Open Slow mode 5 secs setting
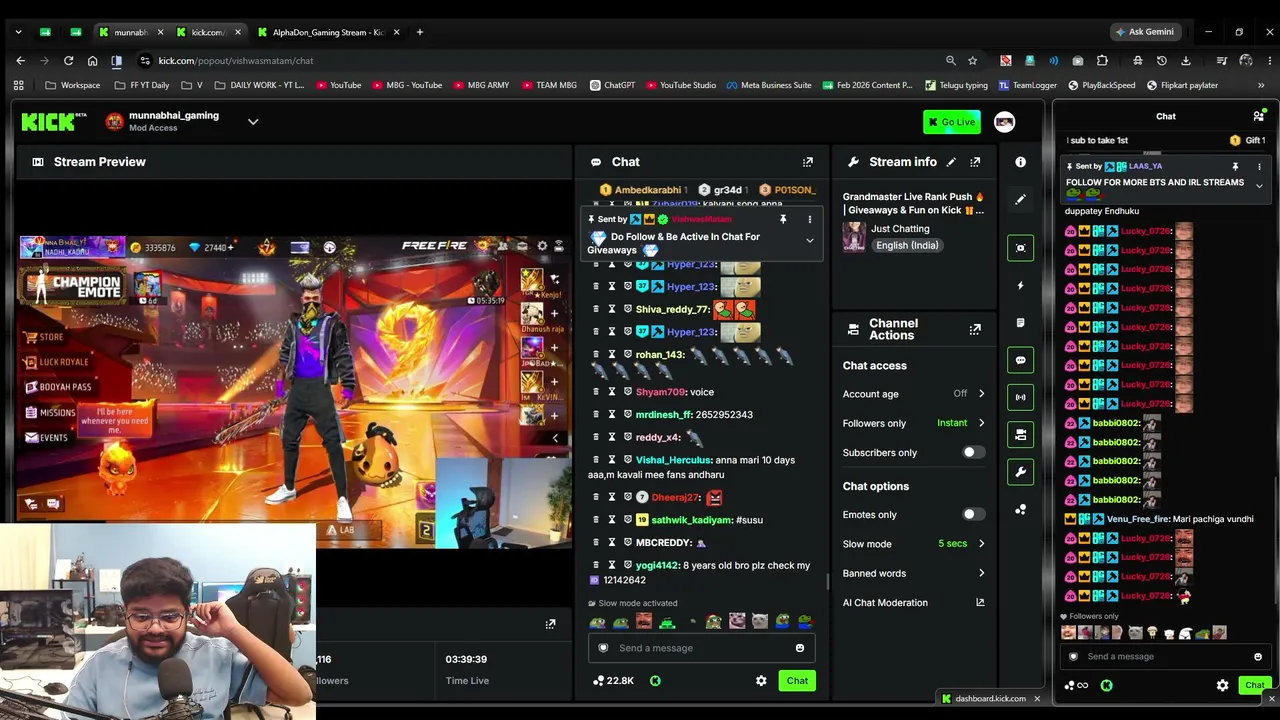Screen dimensions: 1280x720 point(914,544)
